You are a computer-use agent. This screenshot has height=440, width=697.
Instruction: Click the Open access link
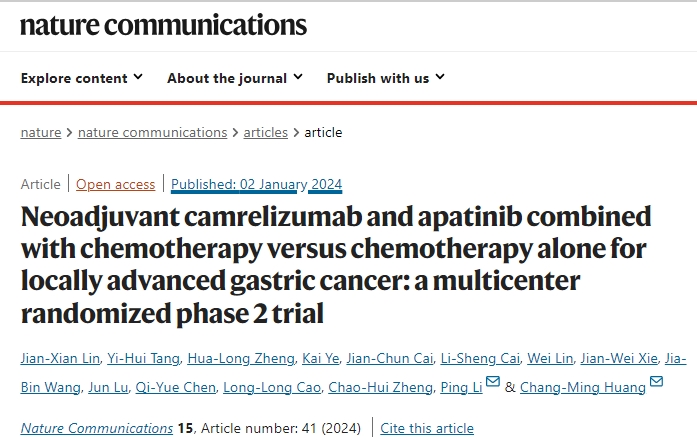(116, 184)
